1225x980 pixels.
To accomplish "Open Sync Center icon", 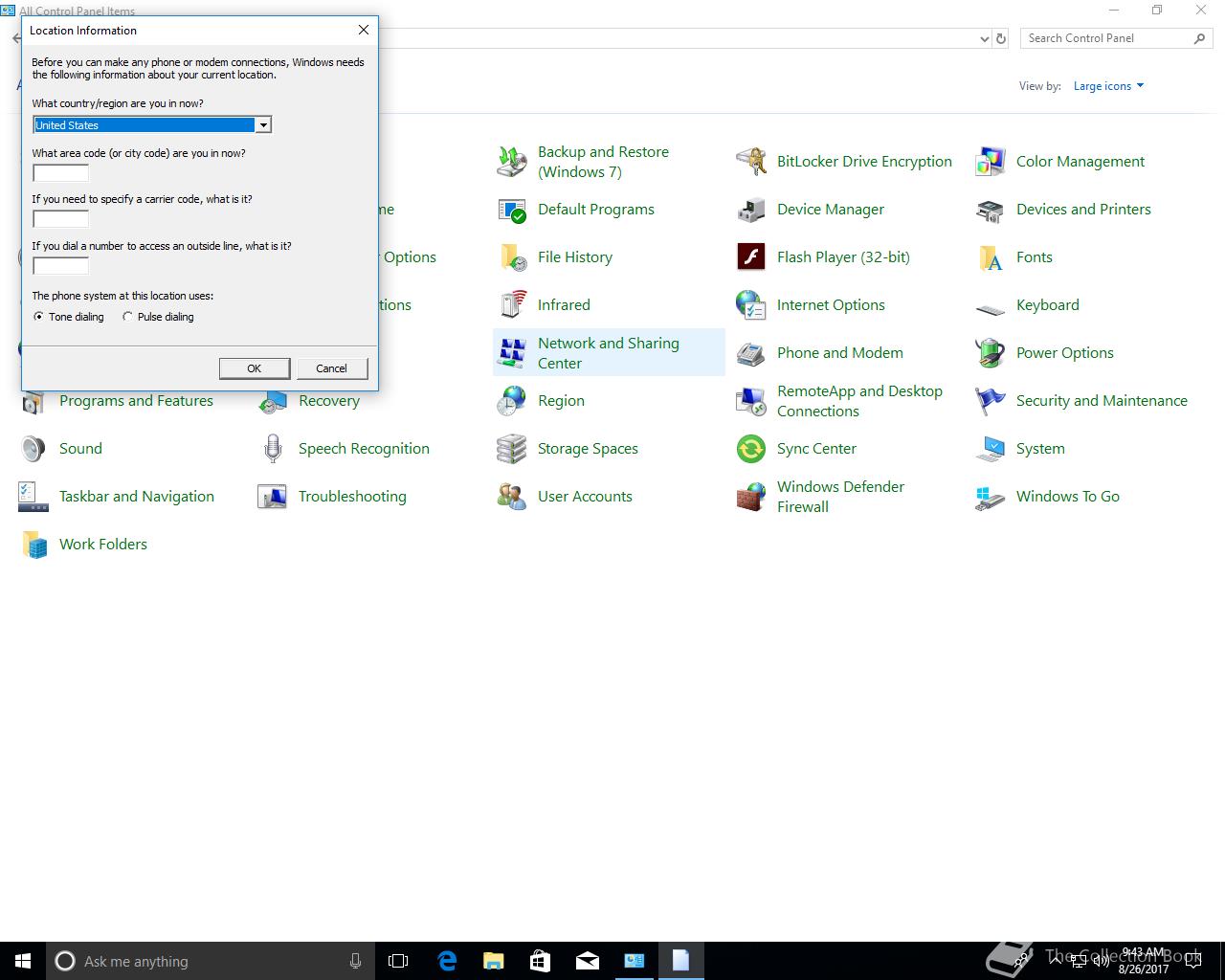I will (x=751, y=449).
